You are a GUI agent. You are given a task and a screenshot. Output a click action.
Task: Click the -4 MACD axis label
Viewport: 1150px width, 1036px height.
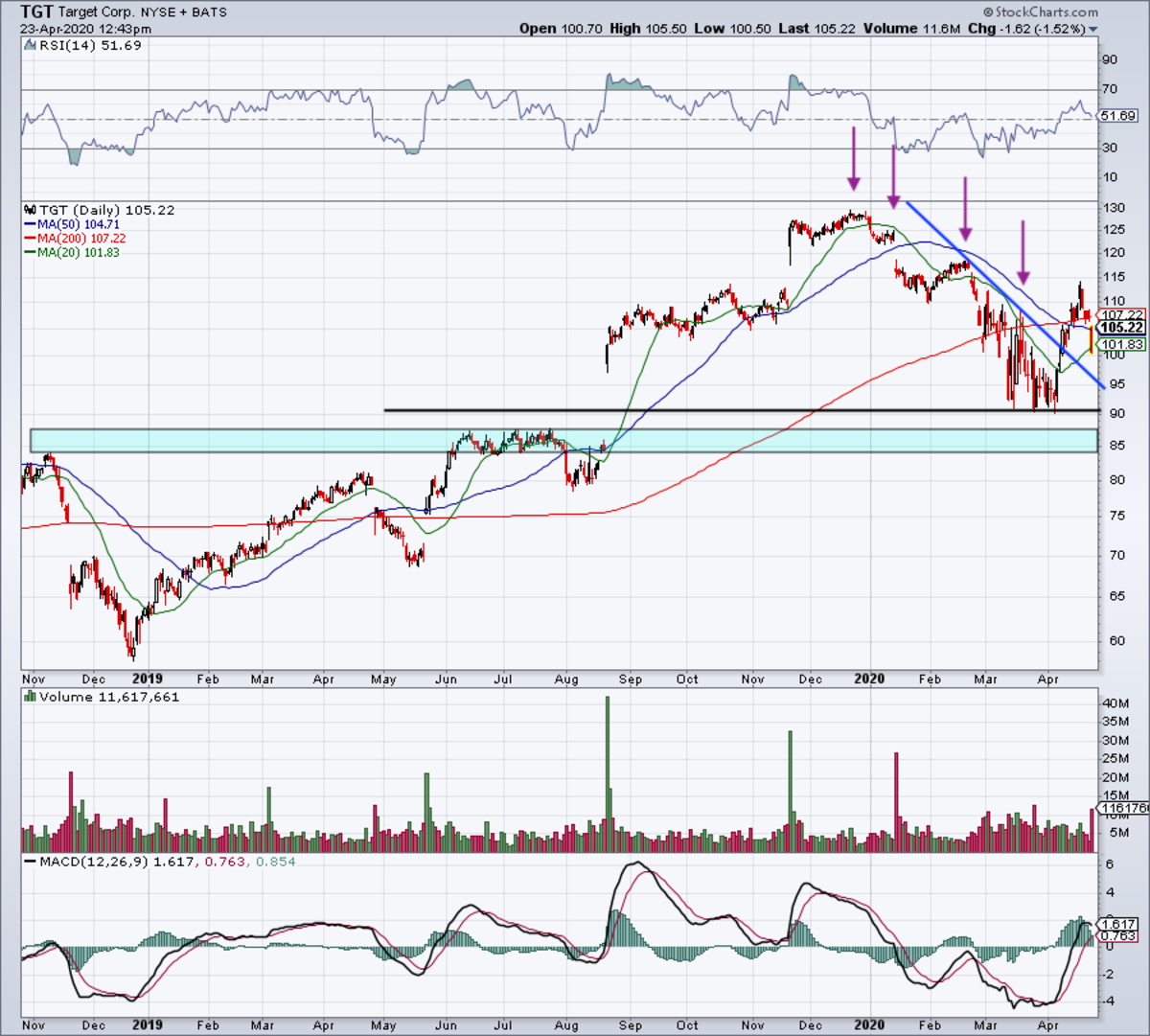[1109, 1001]
